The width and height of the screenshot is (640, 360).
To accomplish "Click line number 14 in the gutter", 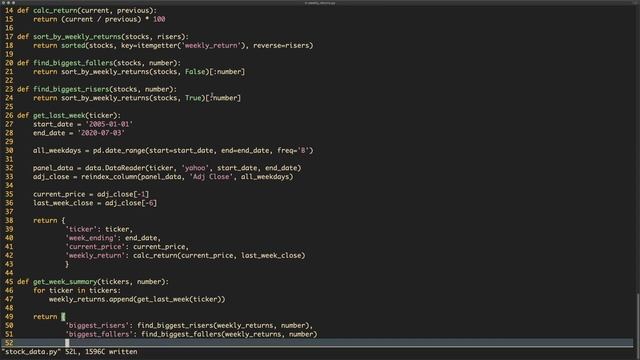I will [9, 10].
